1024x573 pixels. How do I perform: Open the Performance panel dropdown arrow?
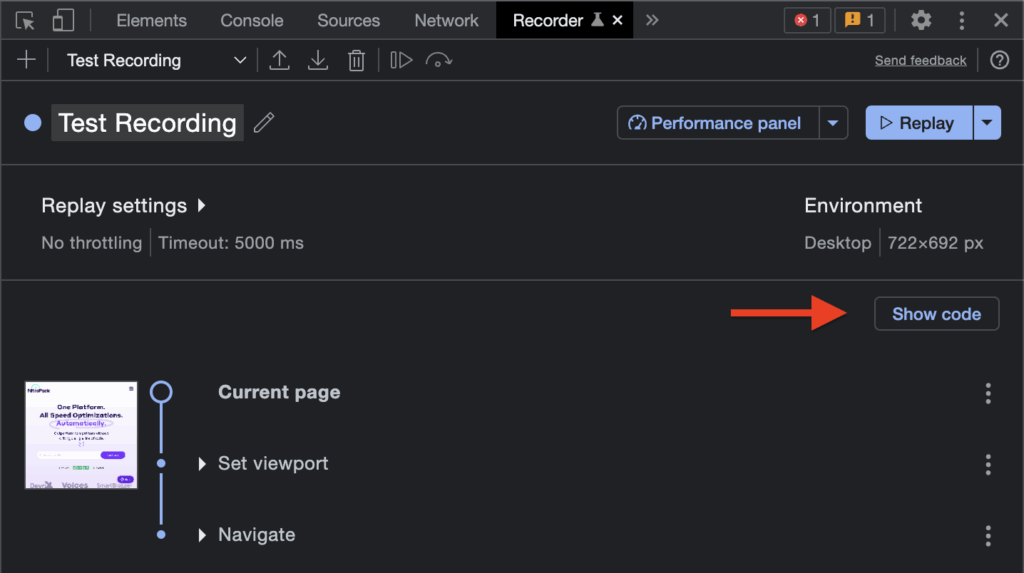[x=833, y=123]
